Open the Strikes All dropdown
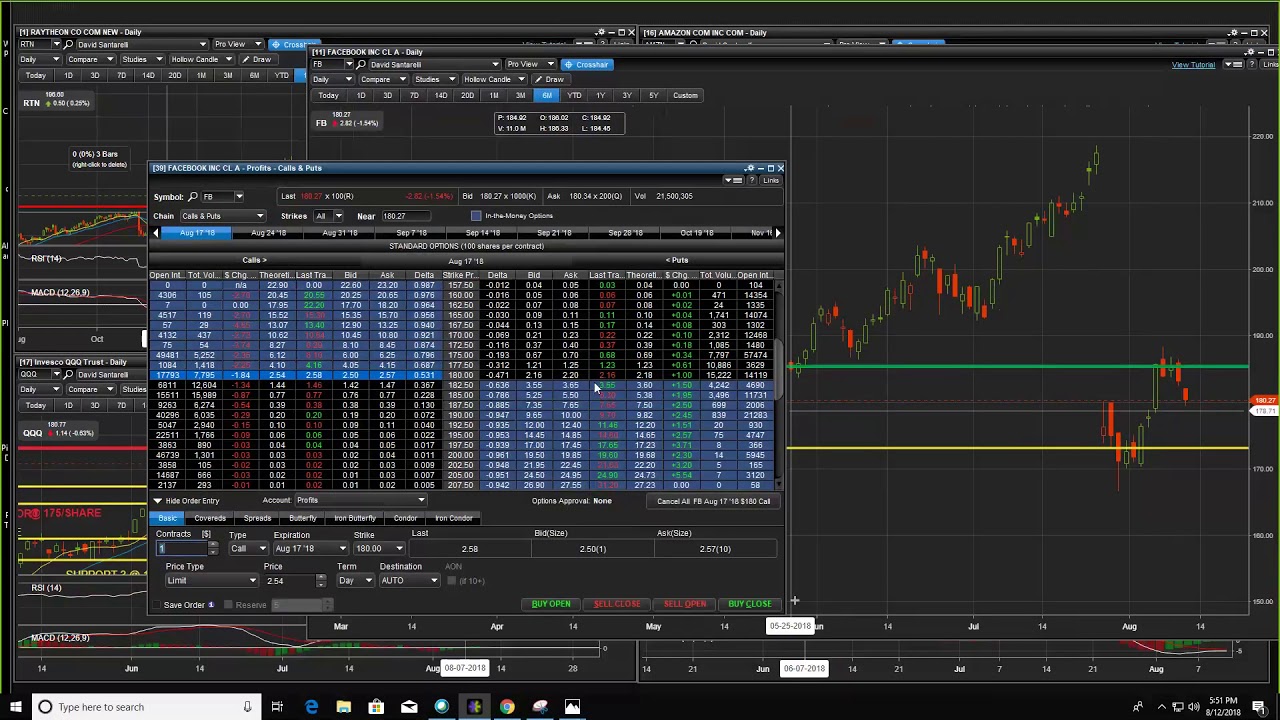This screenshot has width=1280, height=720. [x=327, y=216]
